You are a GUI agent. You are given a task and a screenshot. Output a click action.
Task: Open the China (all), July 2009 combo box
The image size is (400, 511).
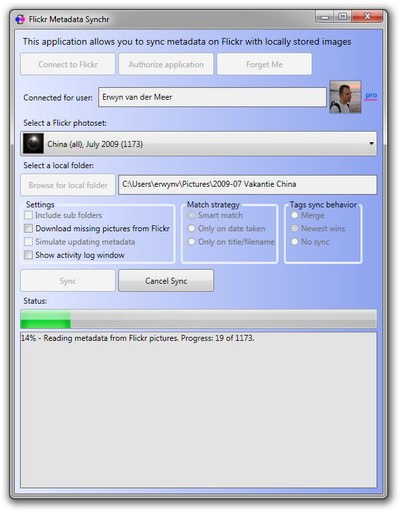(x=199, y=144)
